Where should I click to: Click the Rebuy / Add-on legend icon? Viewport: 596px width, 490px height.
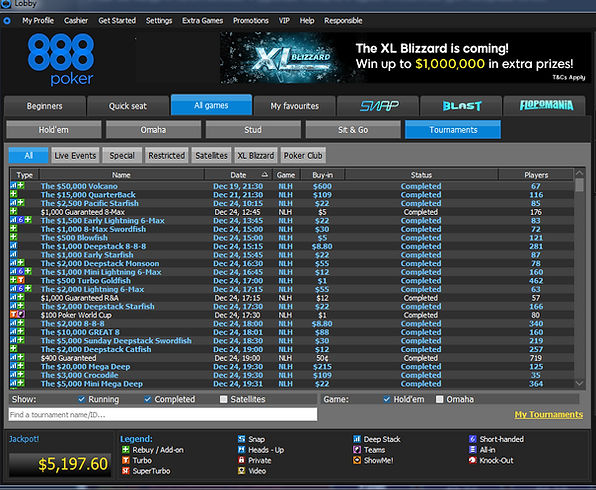point(125,450)
